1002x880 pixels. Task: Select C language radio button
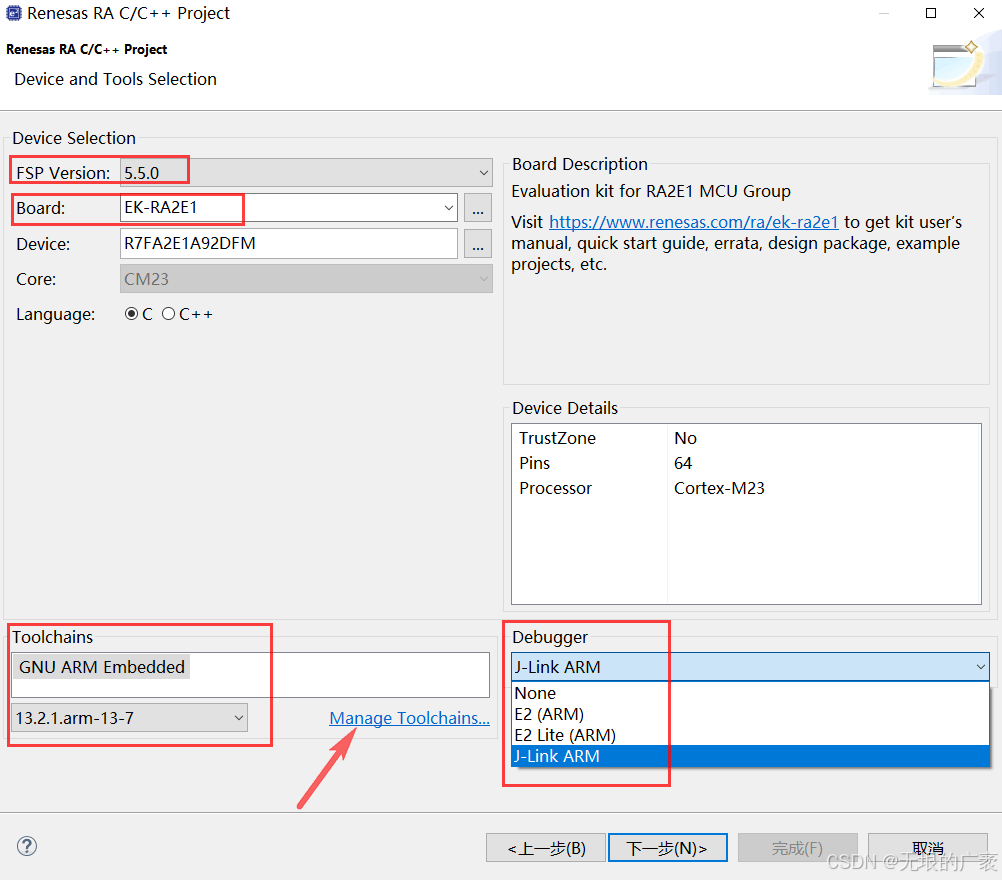[131, 314]
